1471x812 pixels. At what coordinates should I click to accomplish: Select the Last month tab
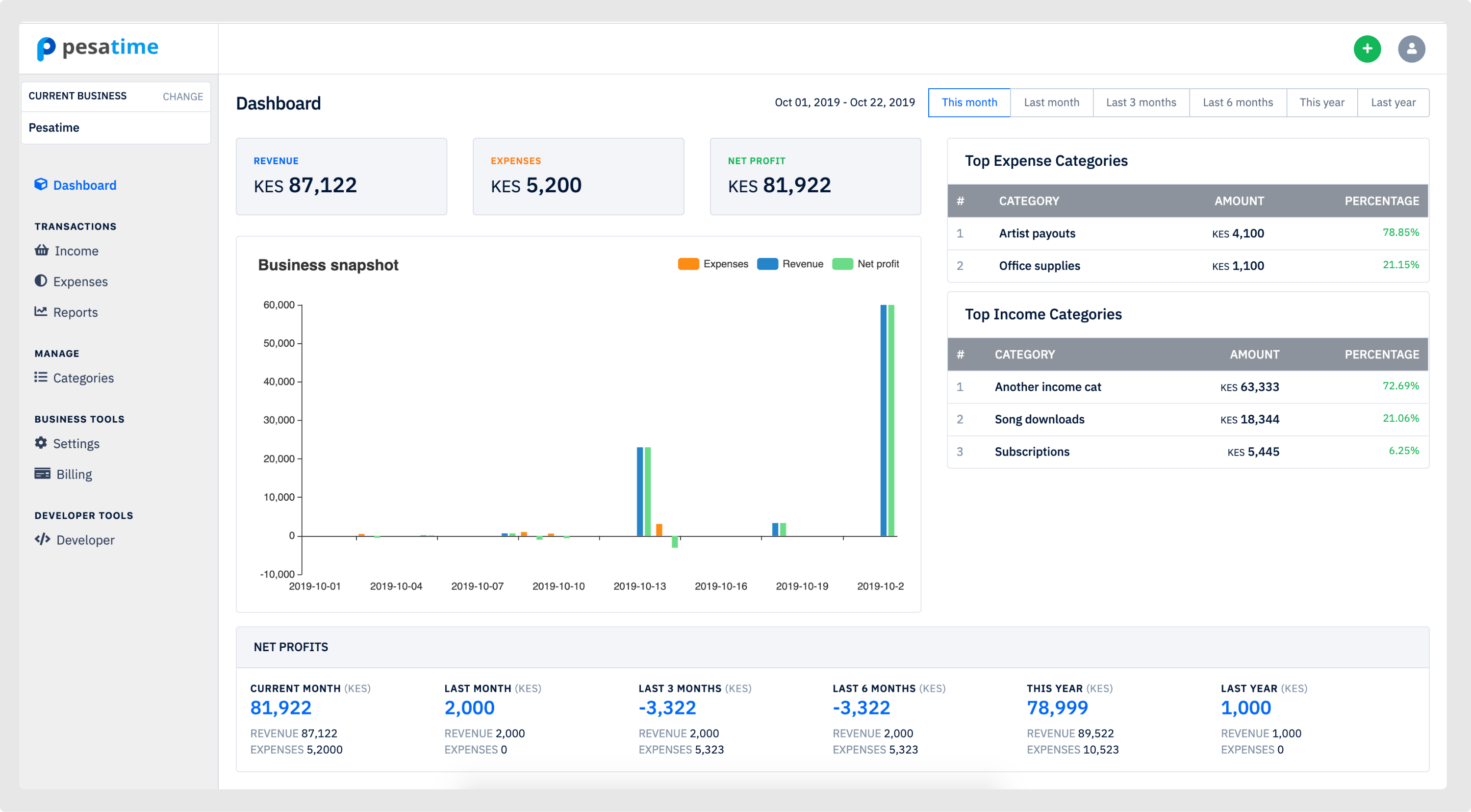[1051, 103]
